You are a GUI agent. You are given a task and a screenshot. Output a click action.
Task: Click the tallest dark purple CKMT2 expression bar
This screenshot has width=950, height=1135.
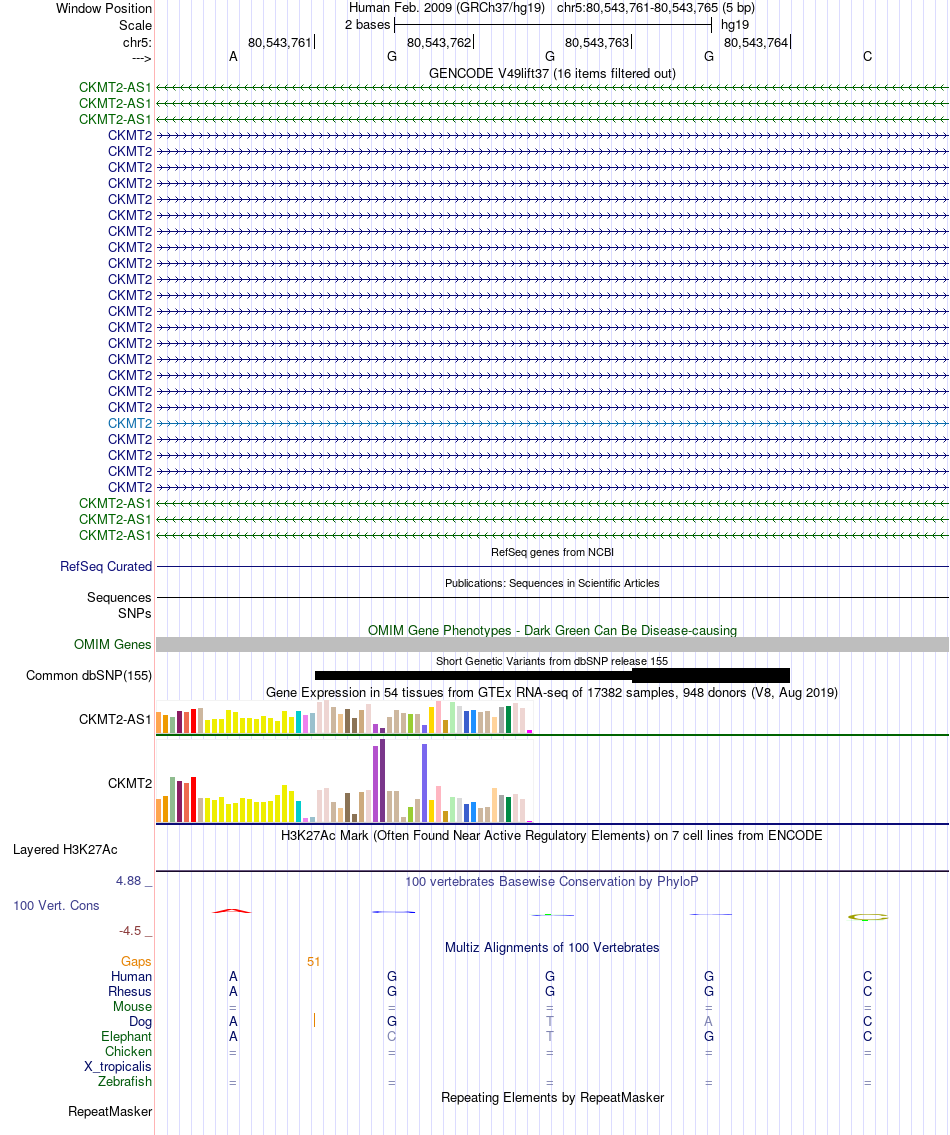(x=382, y=780)
